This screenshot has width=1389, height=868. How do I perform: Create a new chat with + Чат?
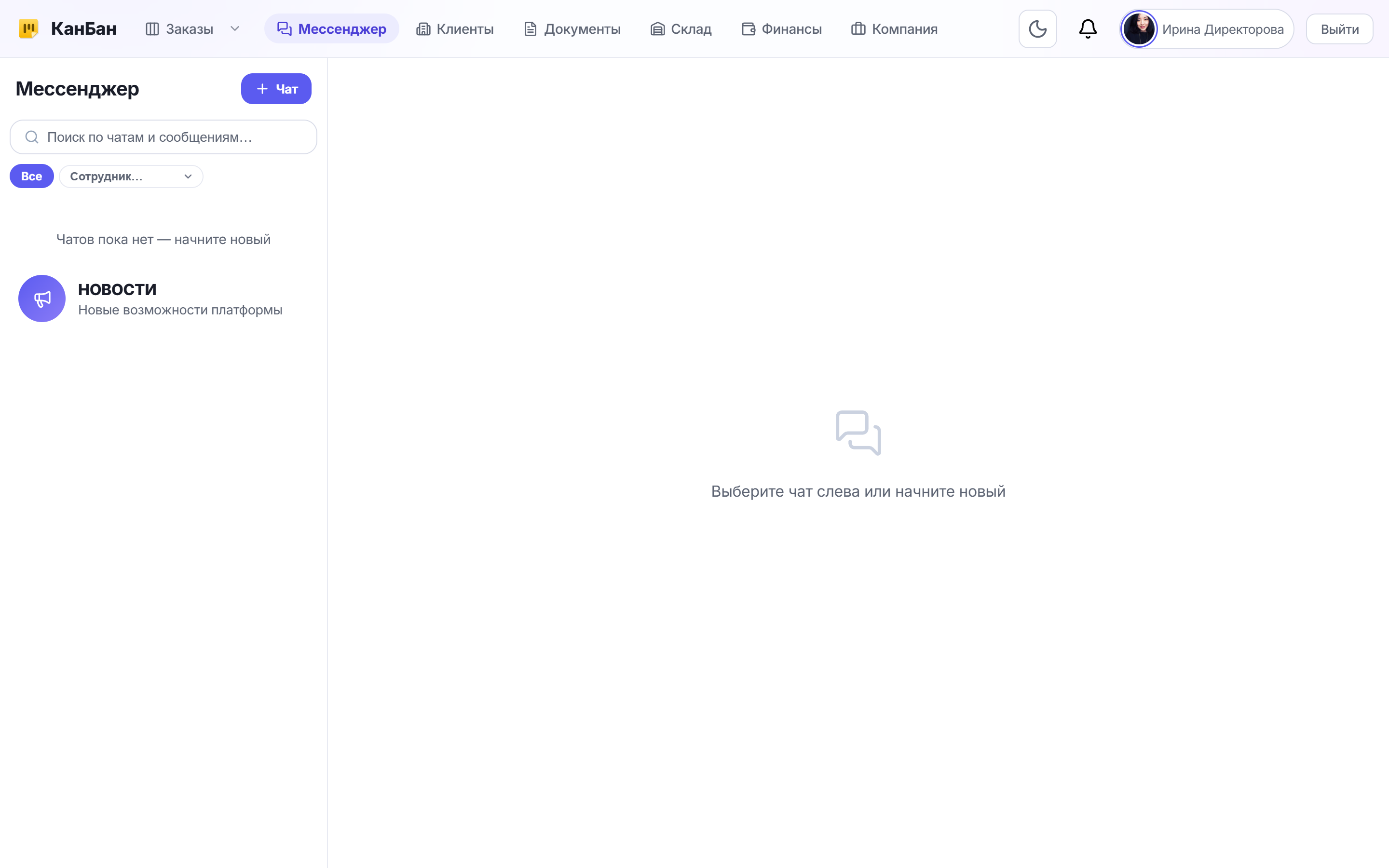[x=276, y=89]
